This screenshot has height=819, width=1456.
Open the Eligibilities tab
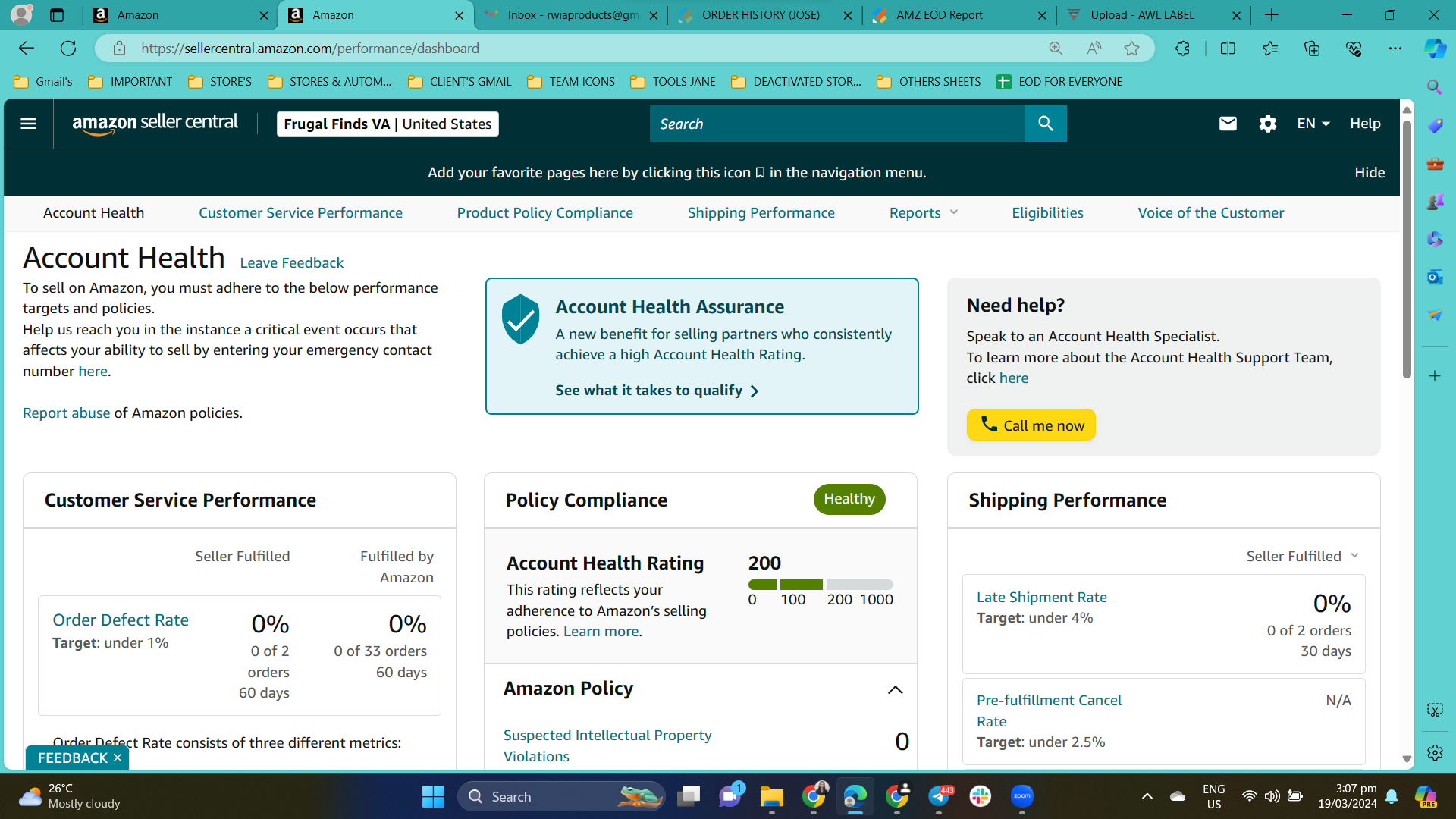pos(1047,213)
